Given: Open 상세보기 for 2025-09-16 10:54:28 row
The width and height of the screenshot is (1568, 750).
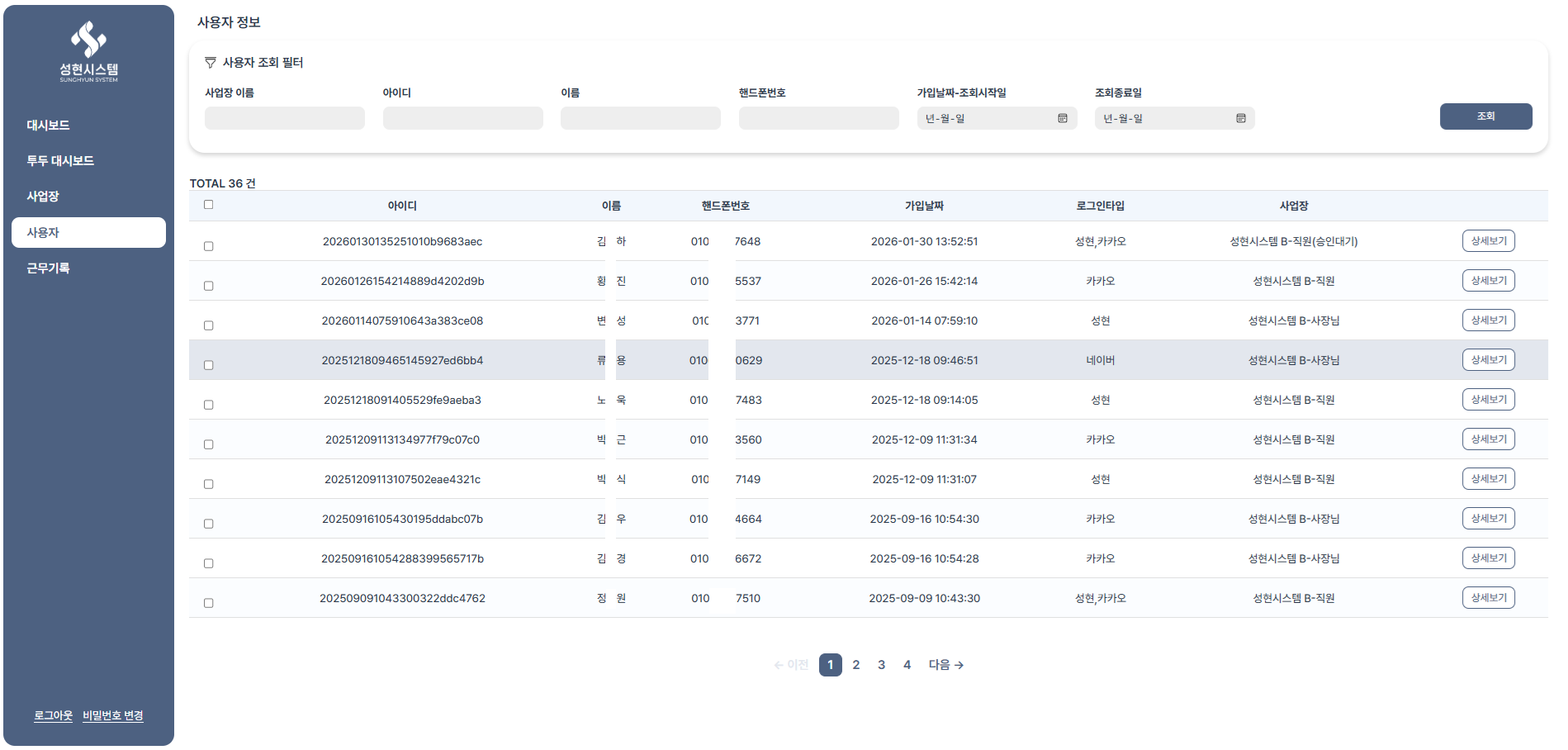Looking at the screenshot, I should [1489, 558].
